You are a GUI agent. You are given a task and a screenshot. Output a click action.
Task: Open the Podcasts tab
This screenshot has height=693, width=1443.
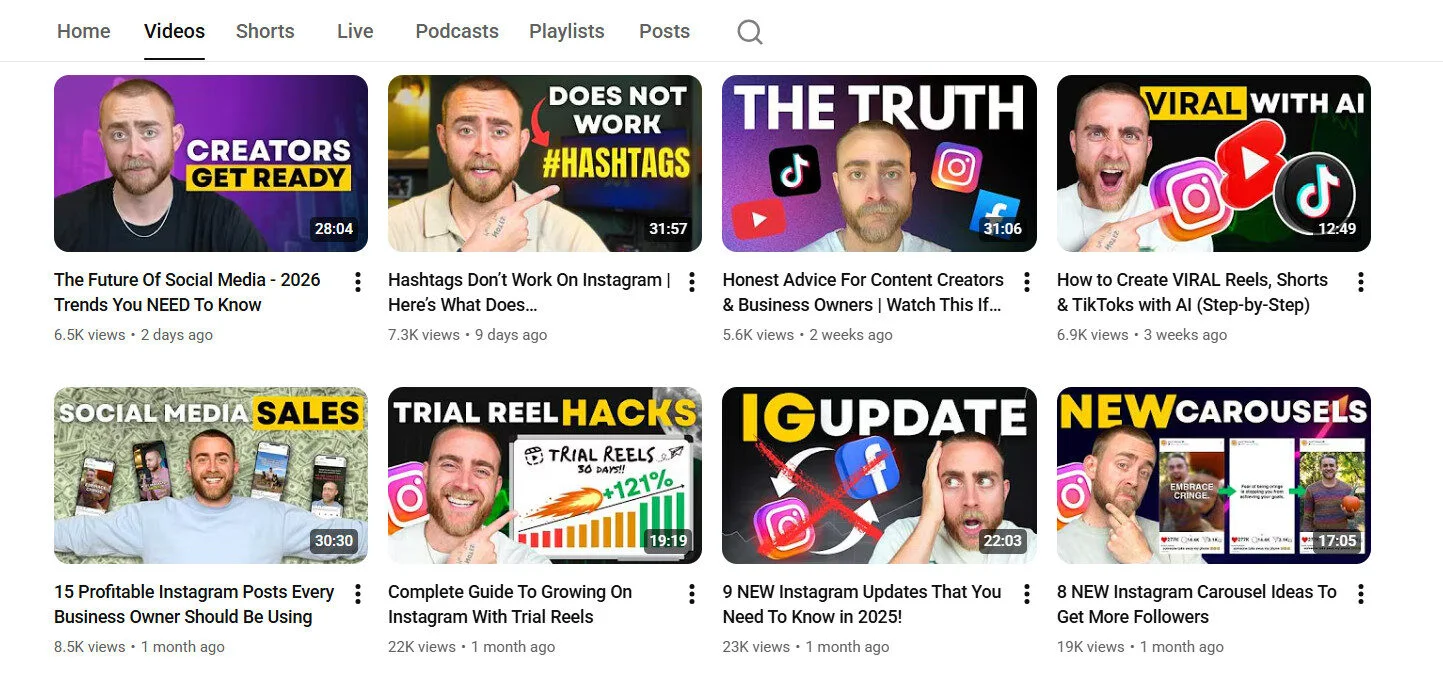pyautogui.click(x=456, y=31)
